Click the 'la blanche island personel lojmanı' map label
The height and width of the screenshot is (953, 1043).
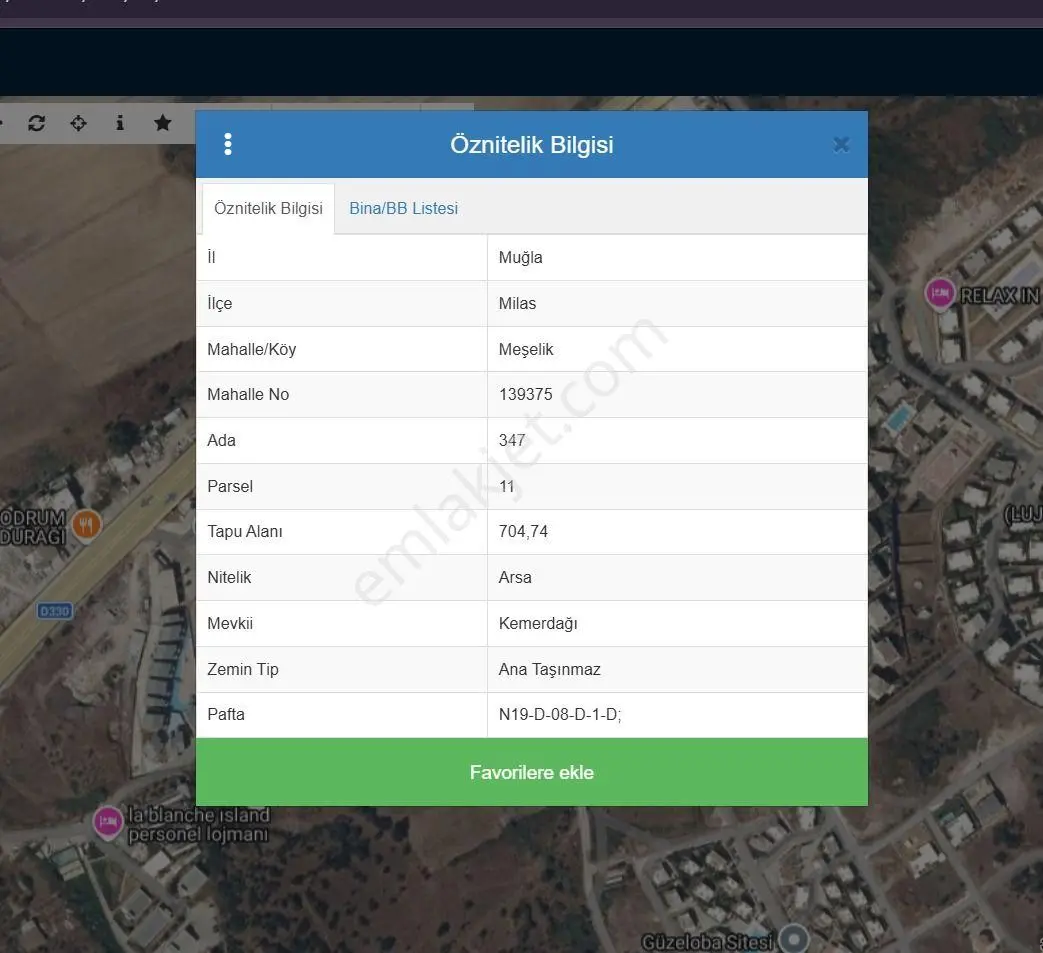point(199,825)
